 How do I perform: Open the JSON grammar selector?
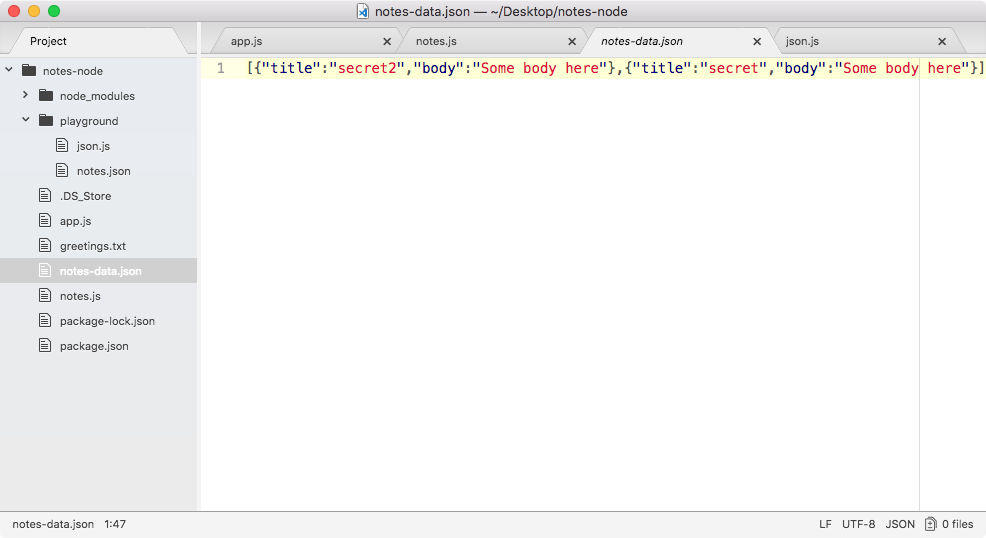coord(900,524)
